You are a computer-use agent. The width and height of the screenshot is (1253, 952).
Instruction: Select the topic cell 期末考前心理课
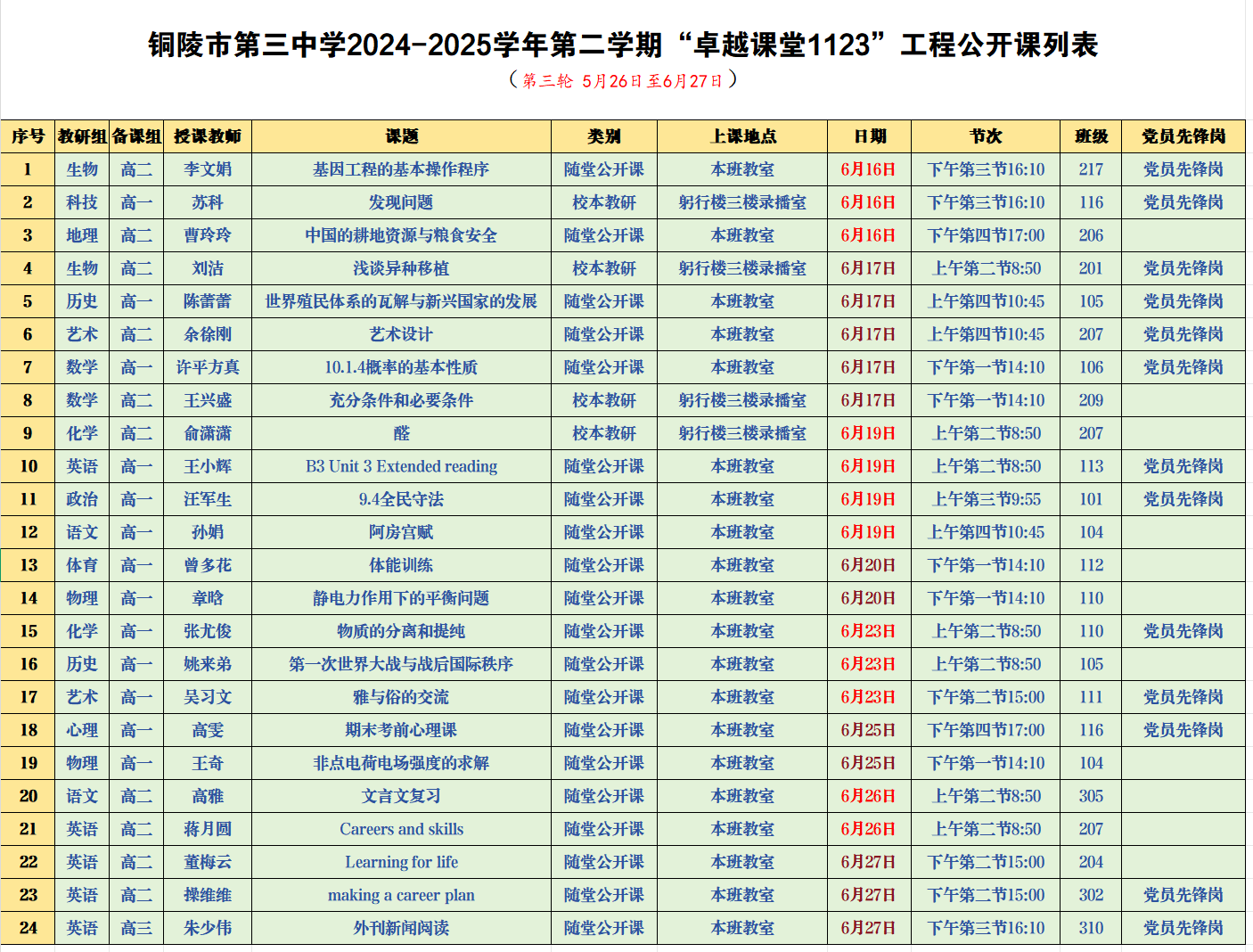pyautogui.click(x=401, y=730)
